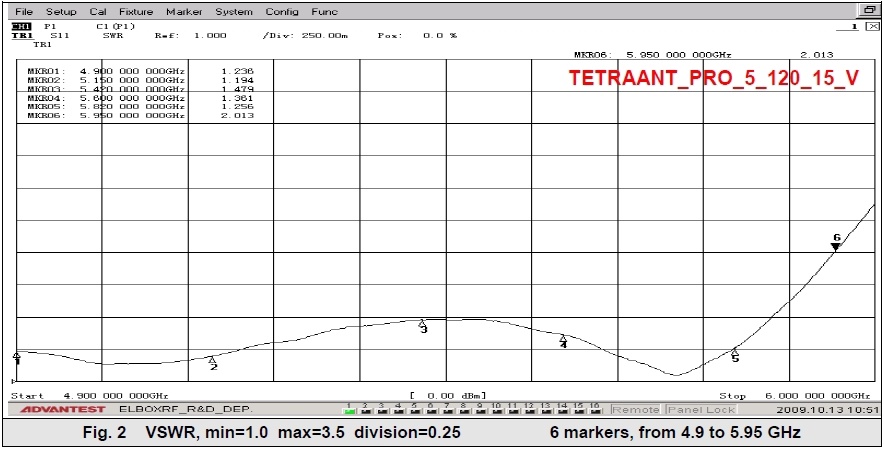The height and width of the screenshot is (449, 884).
Task: Open the Func menu
Action: click(324, 11)
